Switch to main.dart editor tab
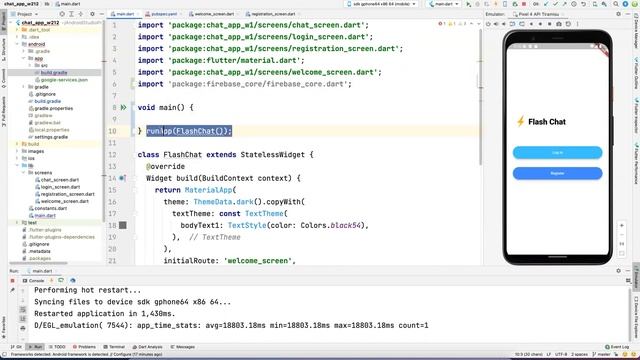 [x=124, y=14]
